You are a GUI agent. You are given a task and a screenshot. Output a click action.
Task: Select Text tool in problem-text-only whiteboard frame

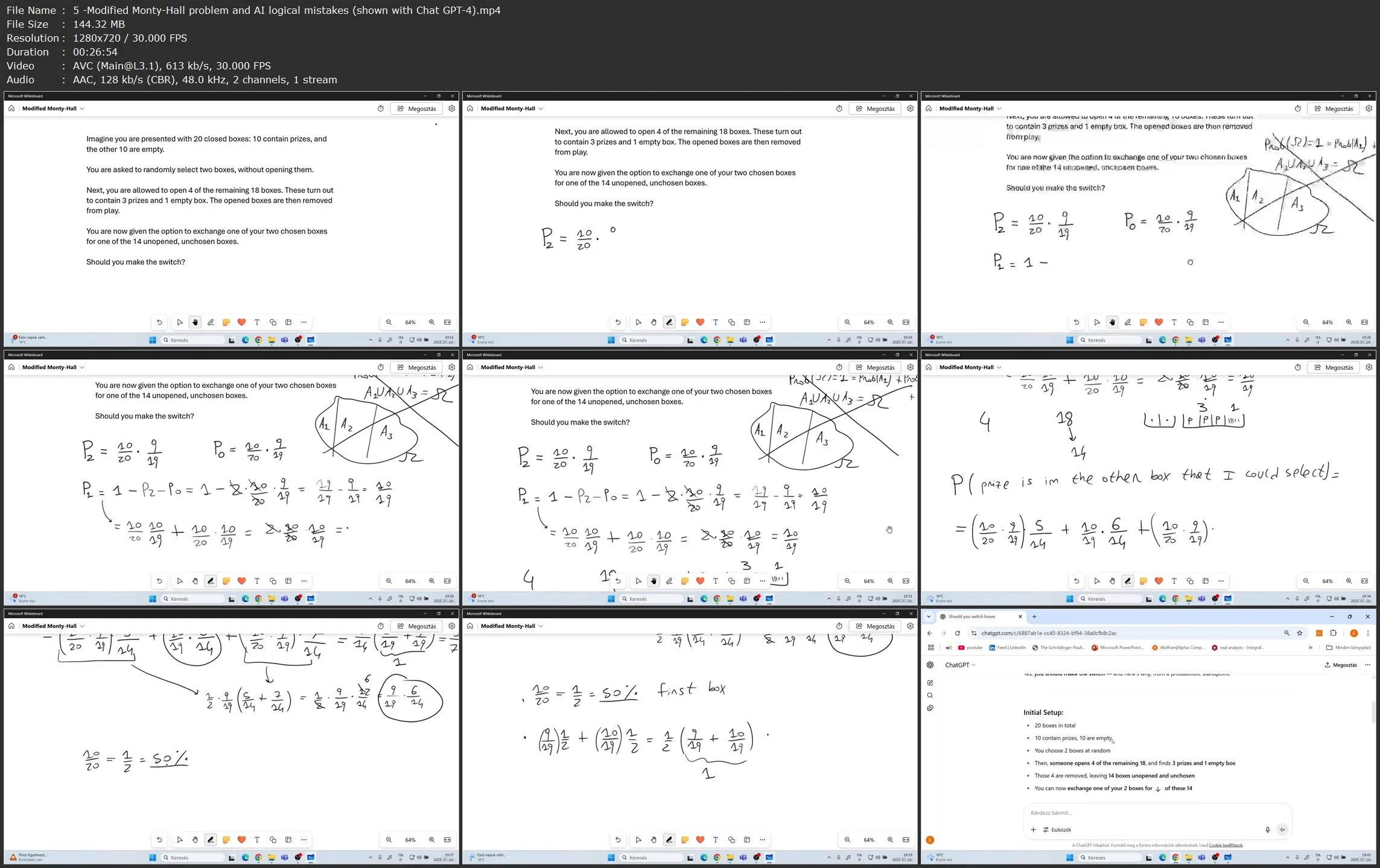(x=257, y=322)
